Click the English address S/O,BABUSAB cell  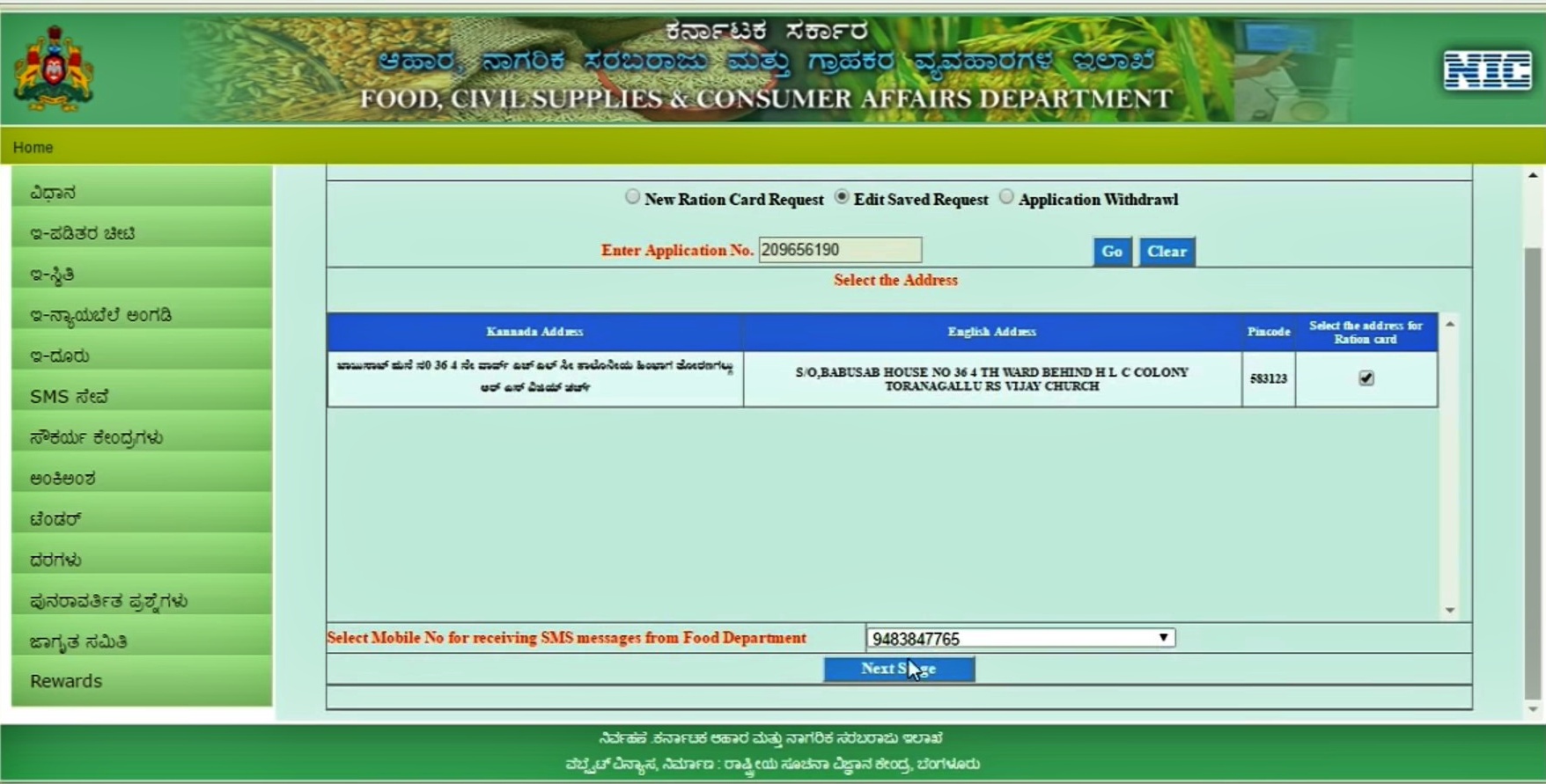pos(992,379)
